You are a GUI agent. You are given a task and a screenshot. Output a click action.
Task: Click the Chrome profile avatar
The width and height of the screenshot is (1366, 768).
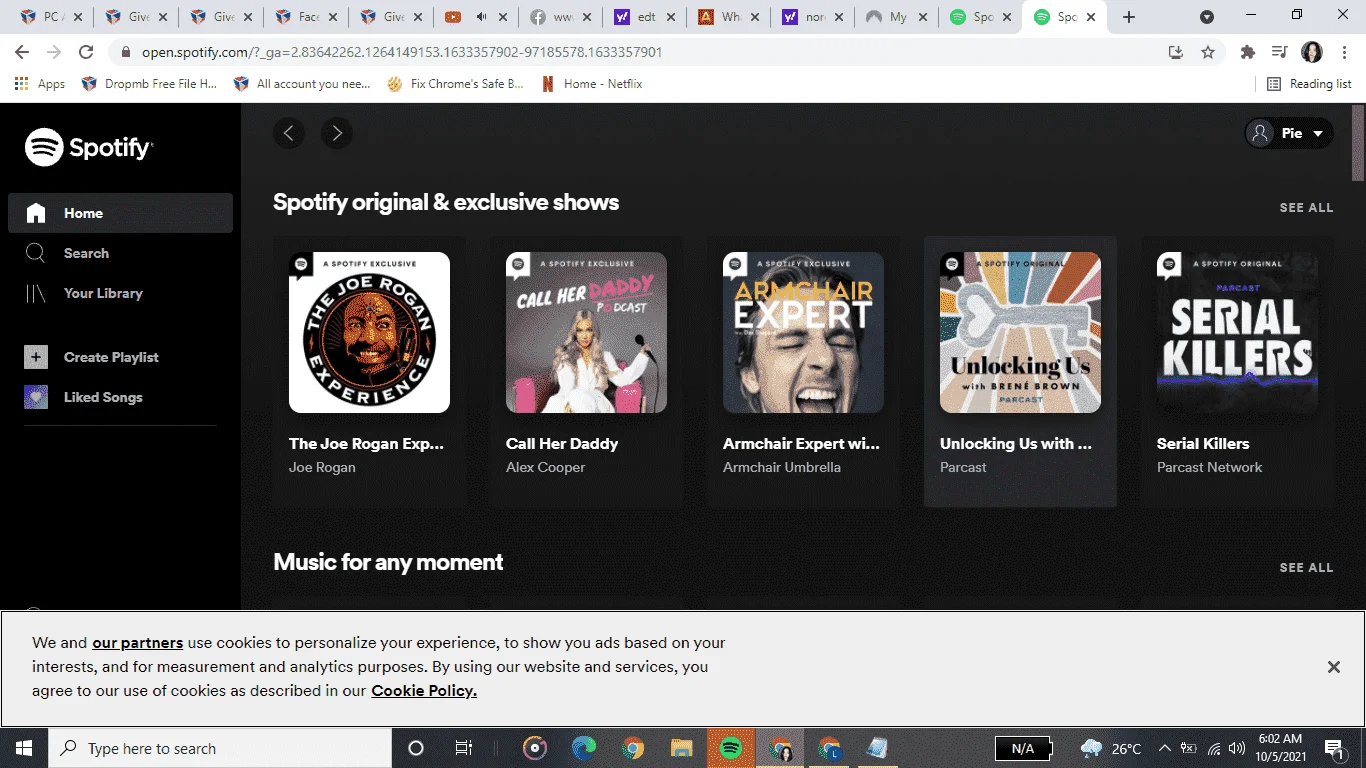(1311, 52)
